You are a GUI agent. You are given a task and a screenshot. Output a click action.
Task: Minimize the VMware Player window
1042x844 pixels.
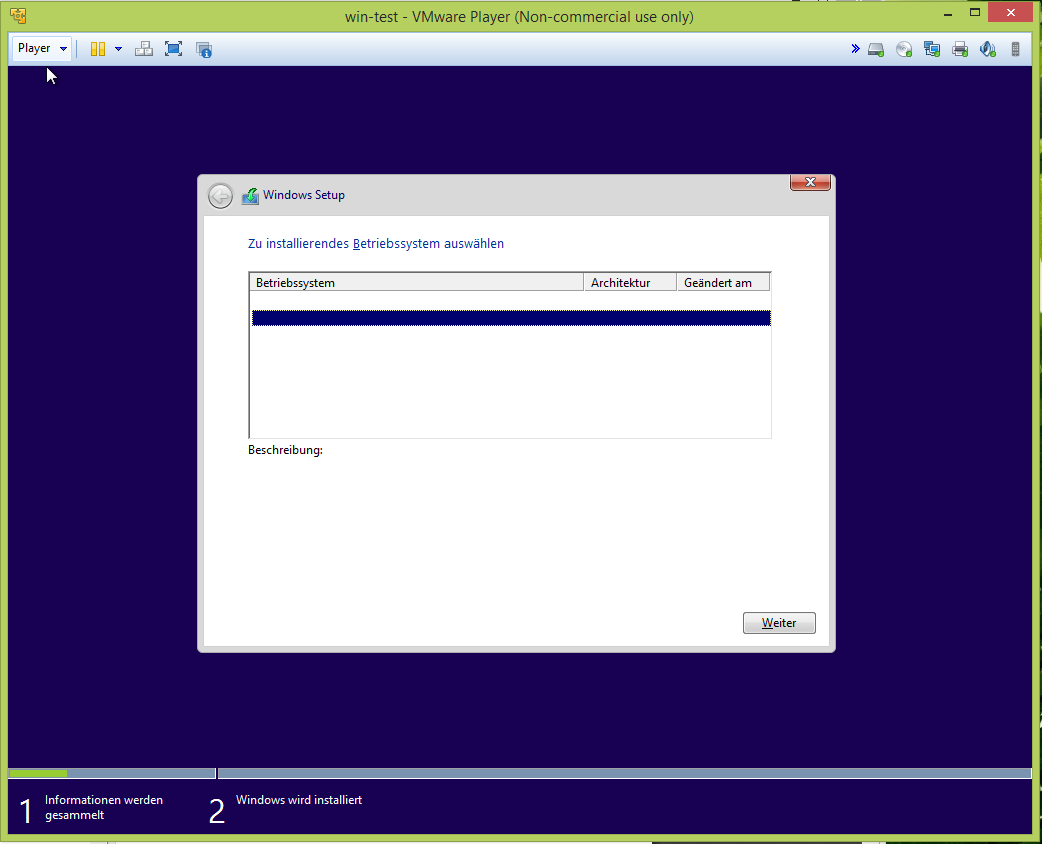click(x=948, y=14)
